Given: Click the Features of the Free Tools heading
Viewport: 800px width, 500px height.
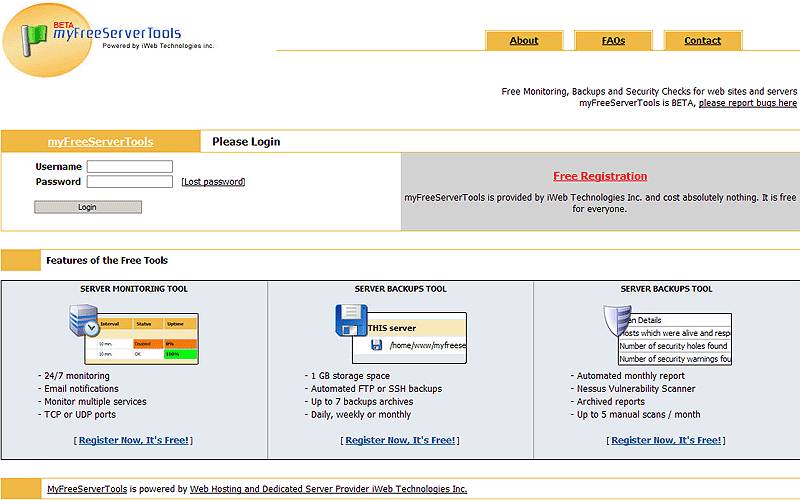Looking at the screenshot, I should pyautogui.click(x=107, y=260).
